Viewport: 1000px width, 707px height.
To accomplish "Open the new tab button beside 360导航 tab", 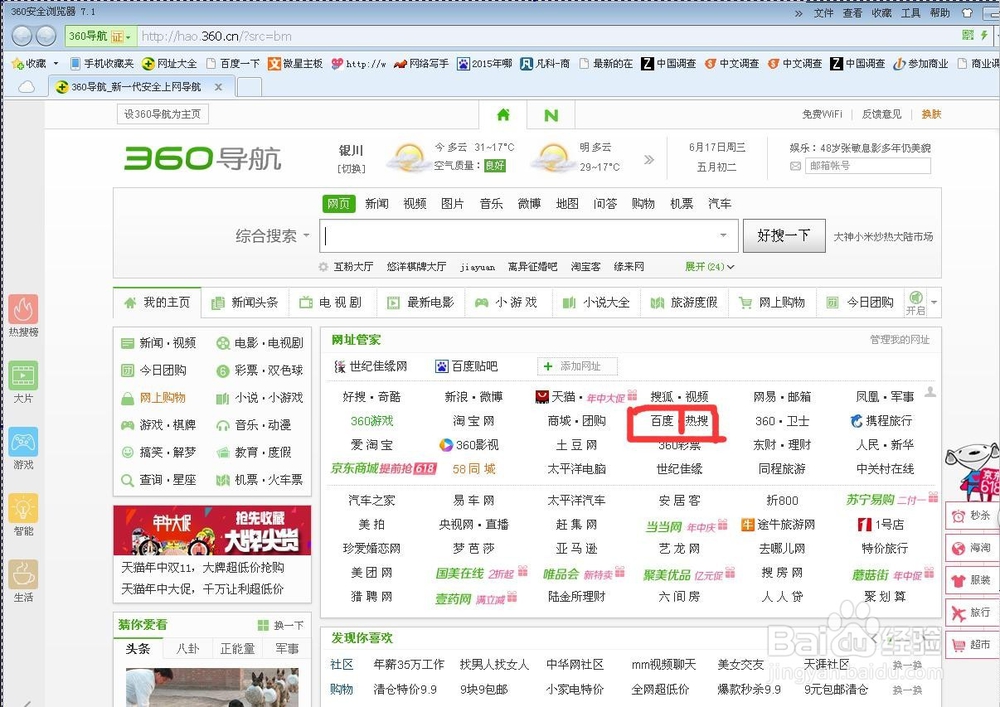I will (x=249, y=87).
